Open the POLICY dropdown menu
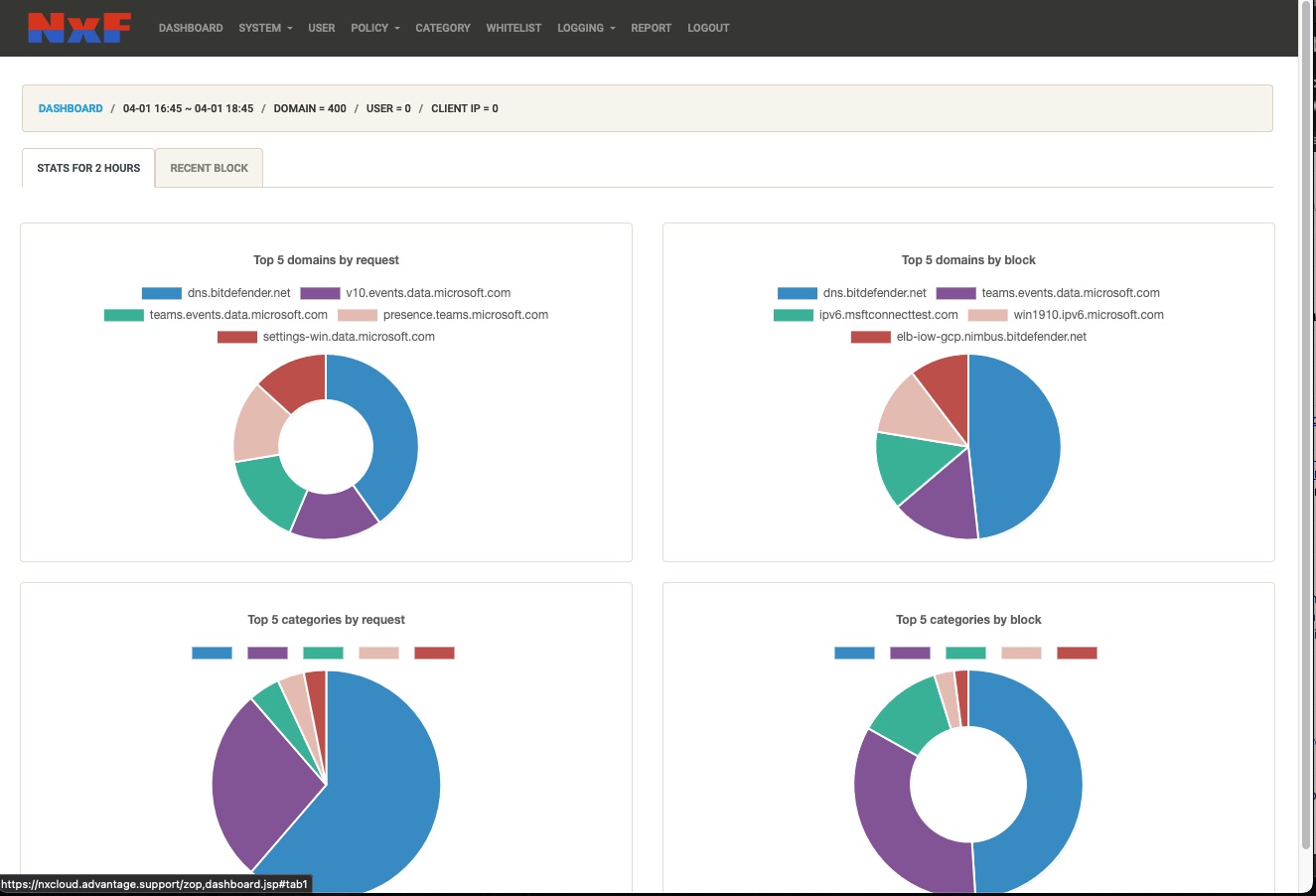 pyautogui.click(x=369, y=28)
